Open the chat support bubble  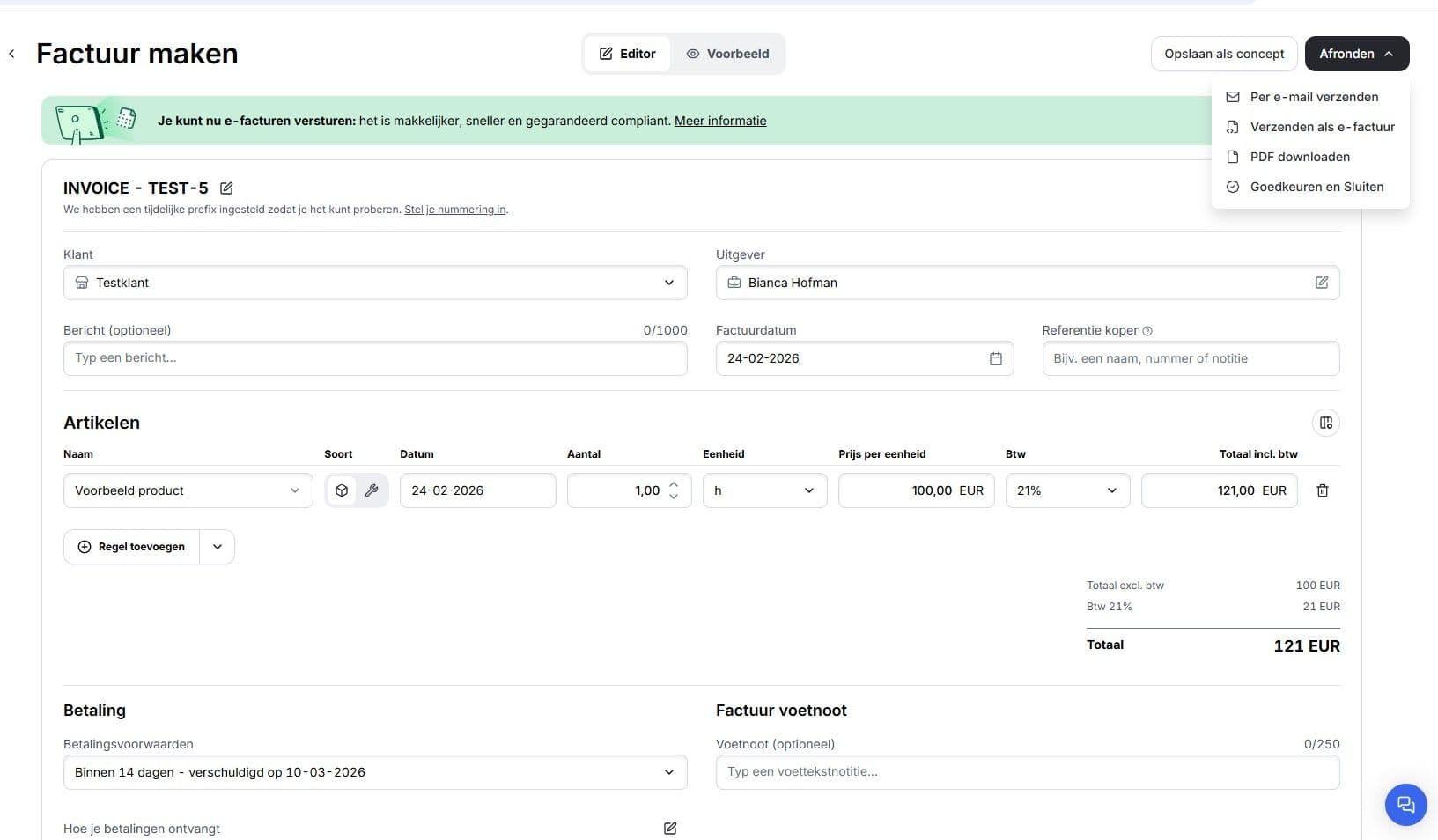point(1405,804)
